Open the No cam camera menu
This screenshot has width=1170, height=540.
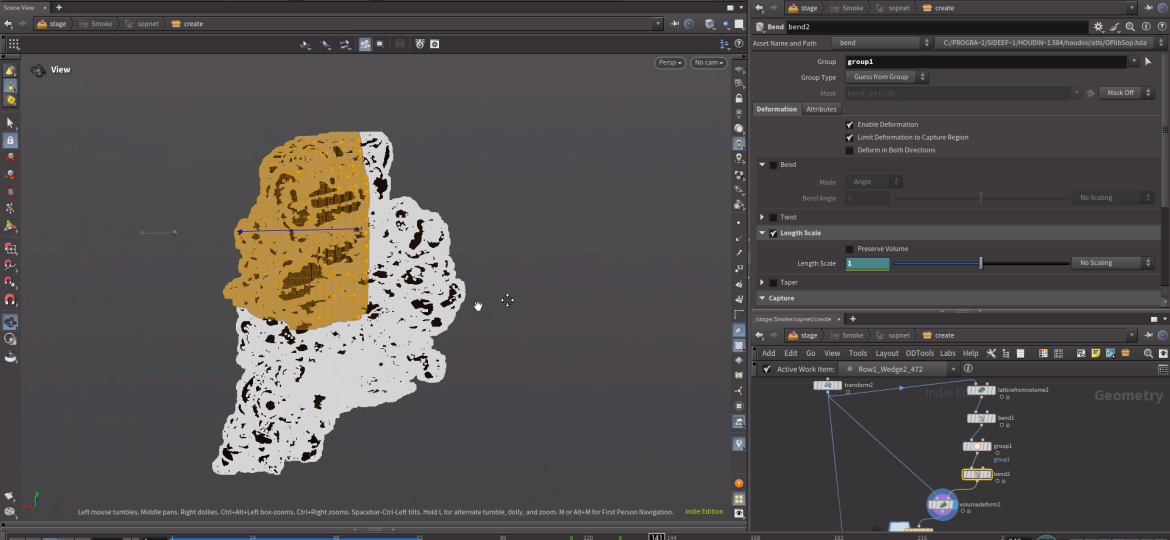point(708,63)
